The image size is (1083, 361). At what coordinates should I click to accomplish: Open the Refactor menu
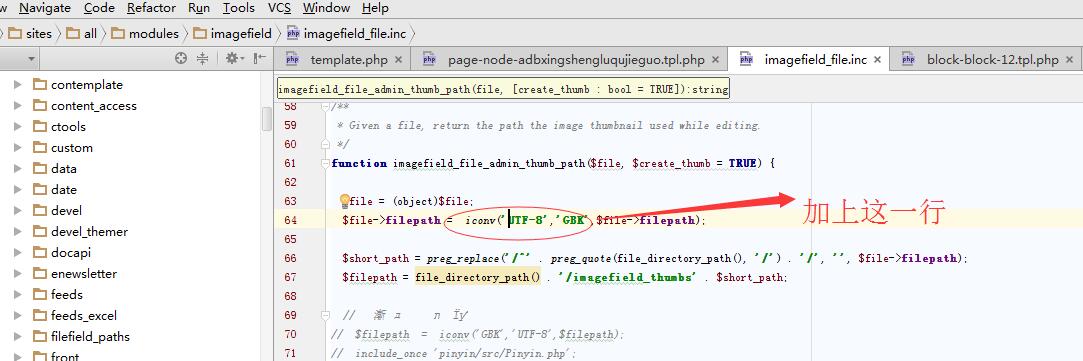point(151,8)
